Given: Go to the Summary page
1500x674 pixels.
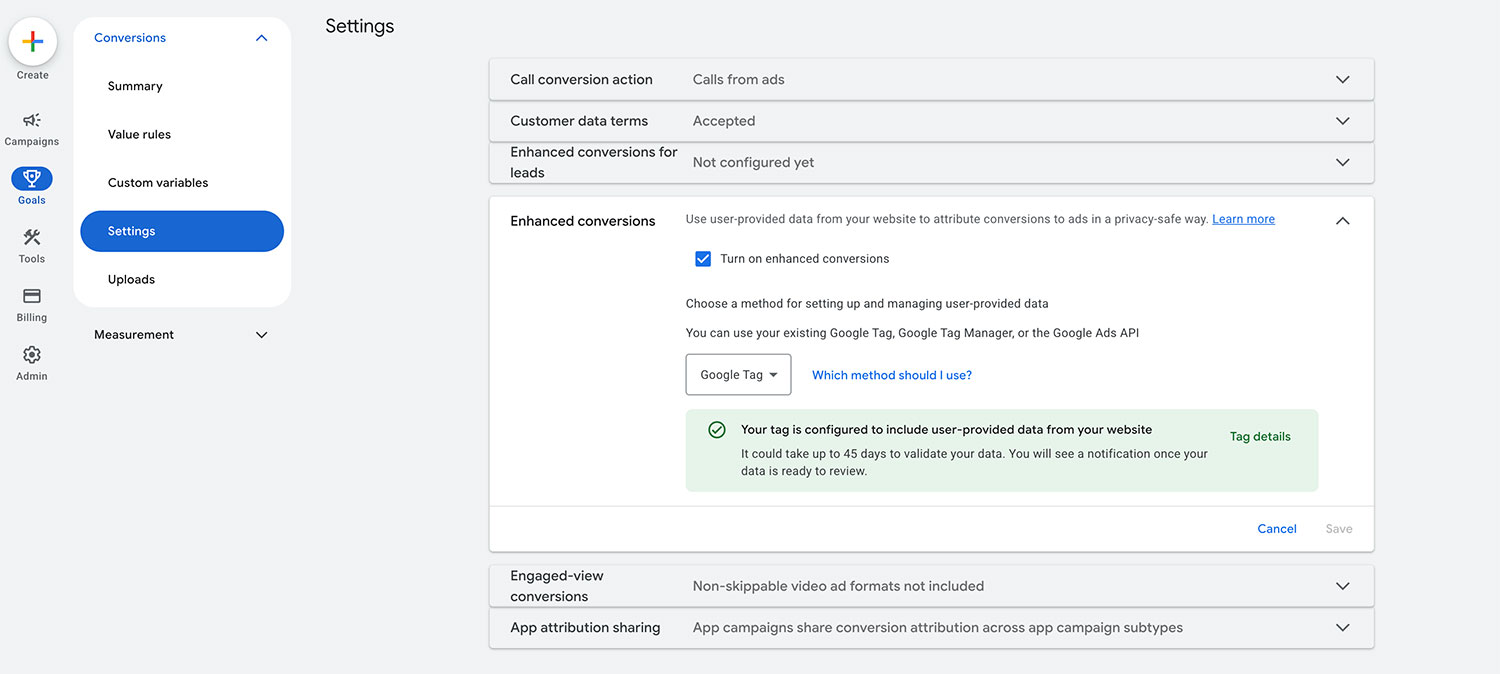Looking at the screenshot, I should pyautogui.click(x=134, y=85).
